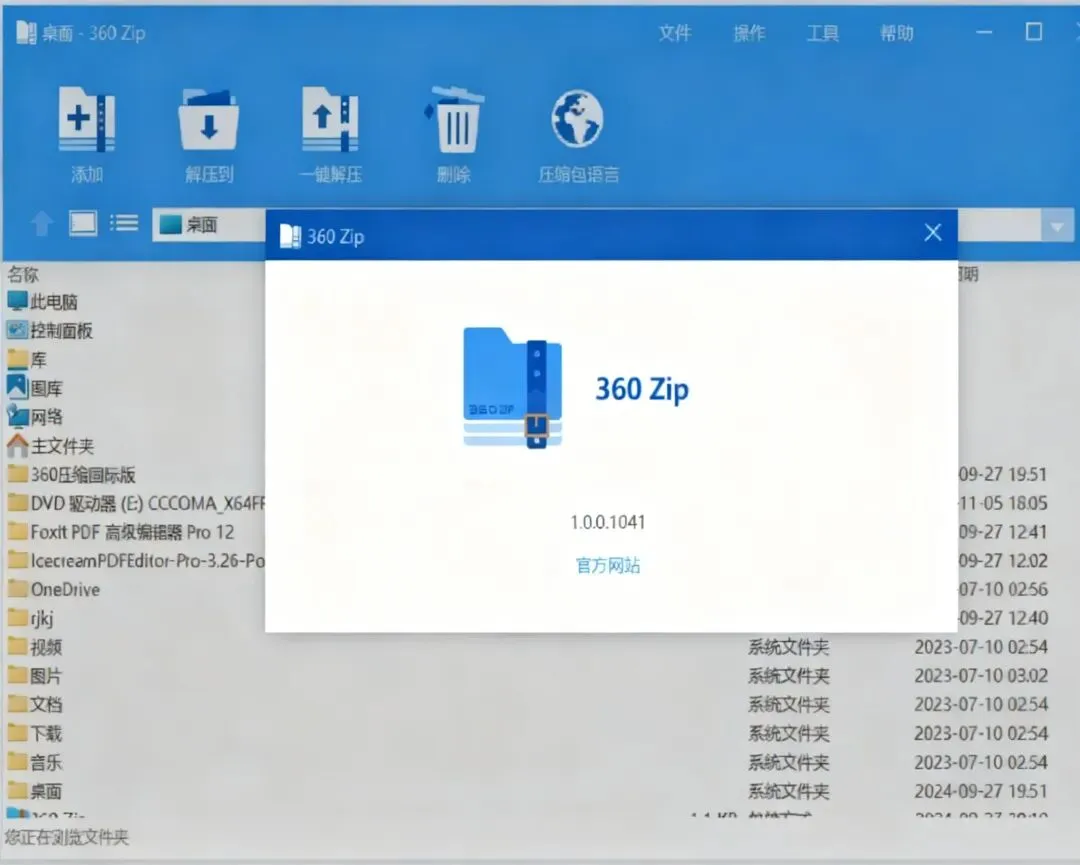1080x865 pixels.
Task: Select the rjkj folder
Action: coord(30,618)
